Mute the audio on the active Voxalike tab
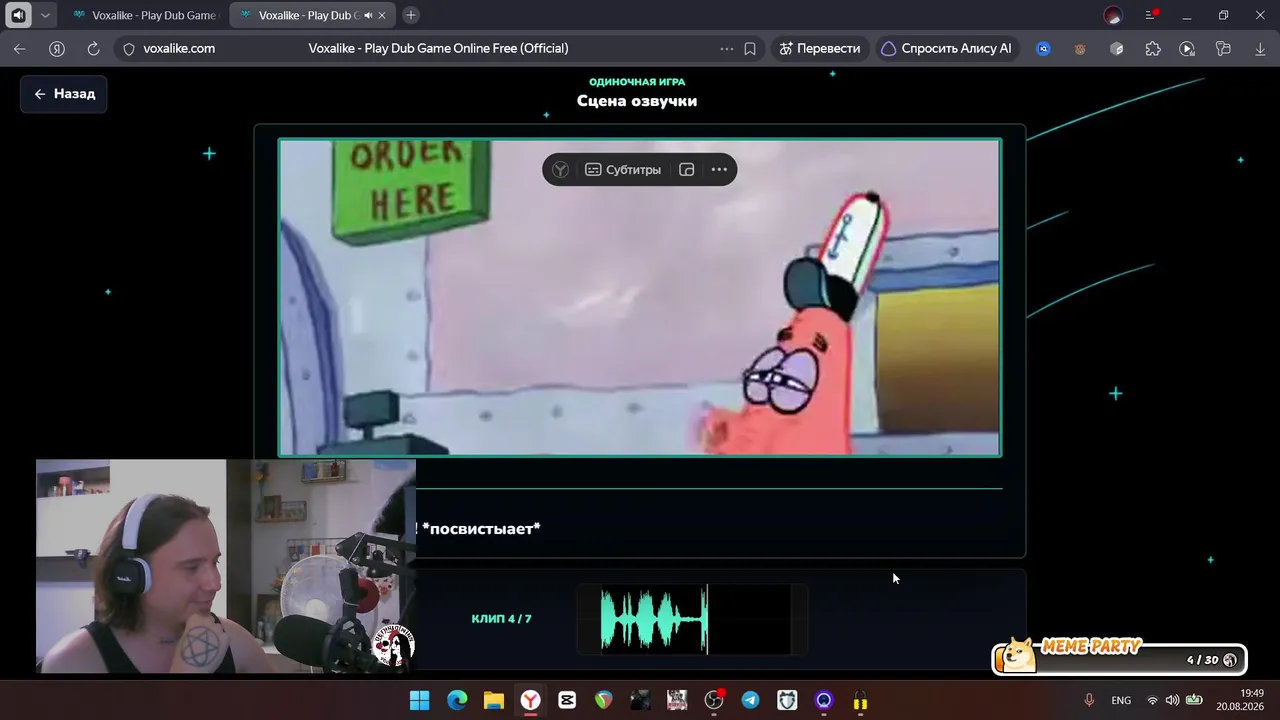Screen dimensions: 1280x720 tap(369, 16)
